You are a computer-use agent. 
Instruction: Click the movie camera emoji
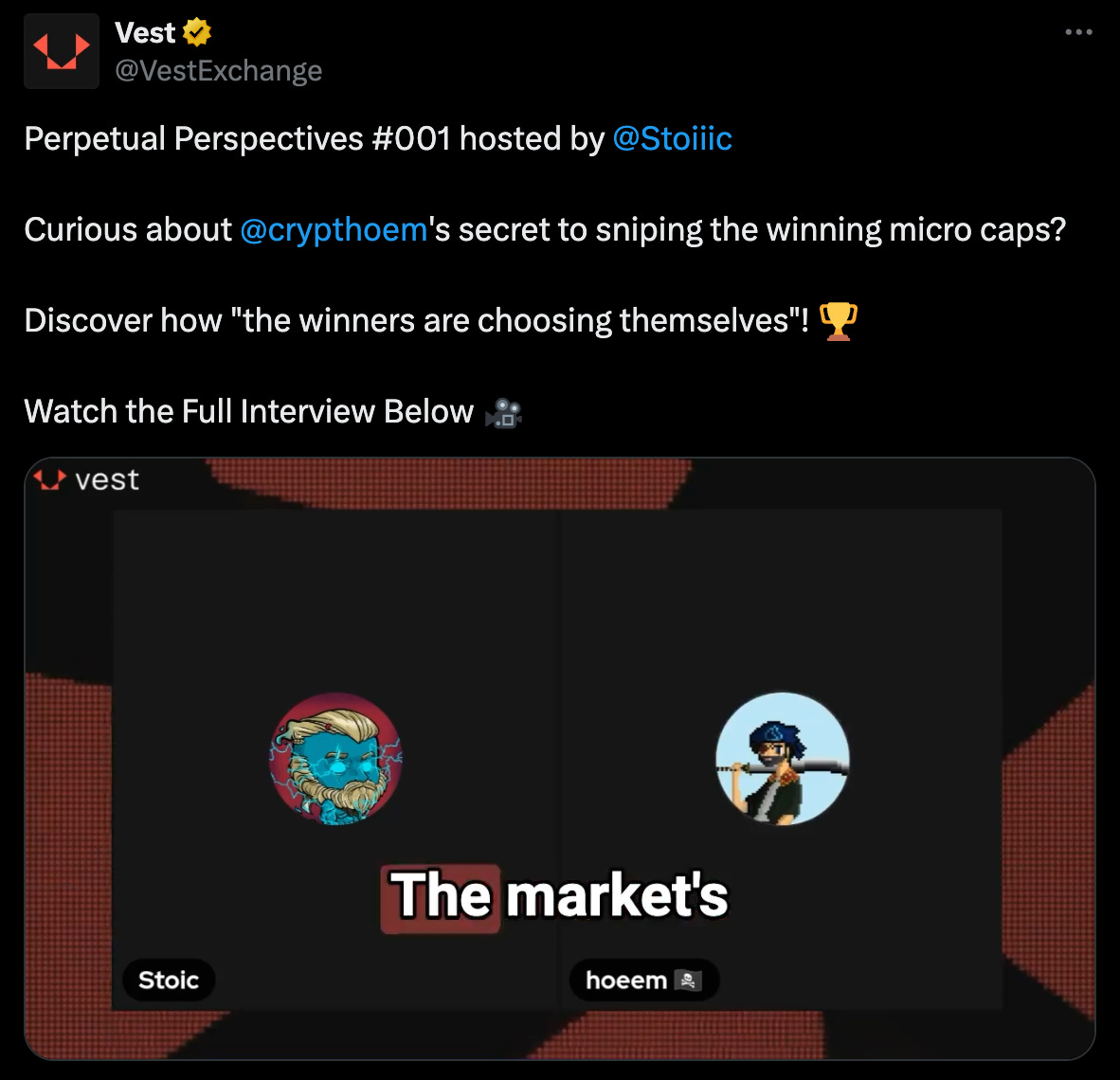(x=503, y=413)
